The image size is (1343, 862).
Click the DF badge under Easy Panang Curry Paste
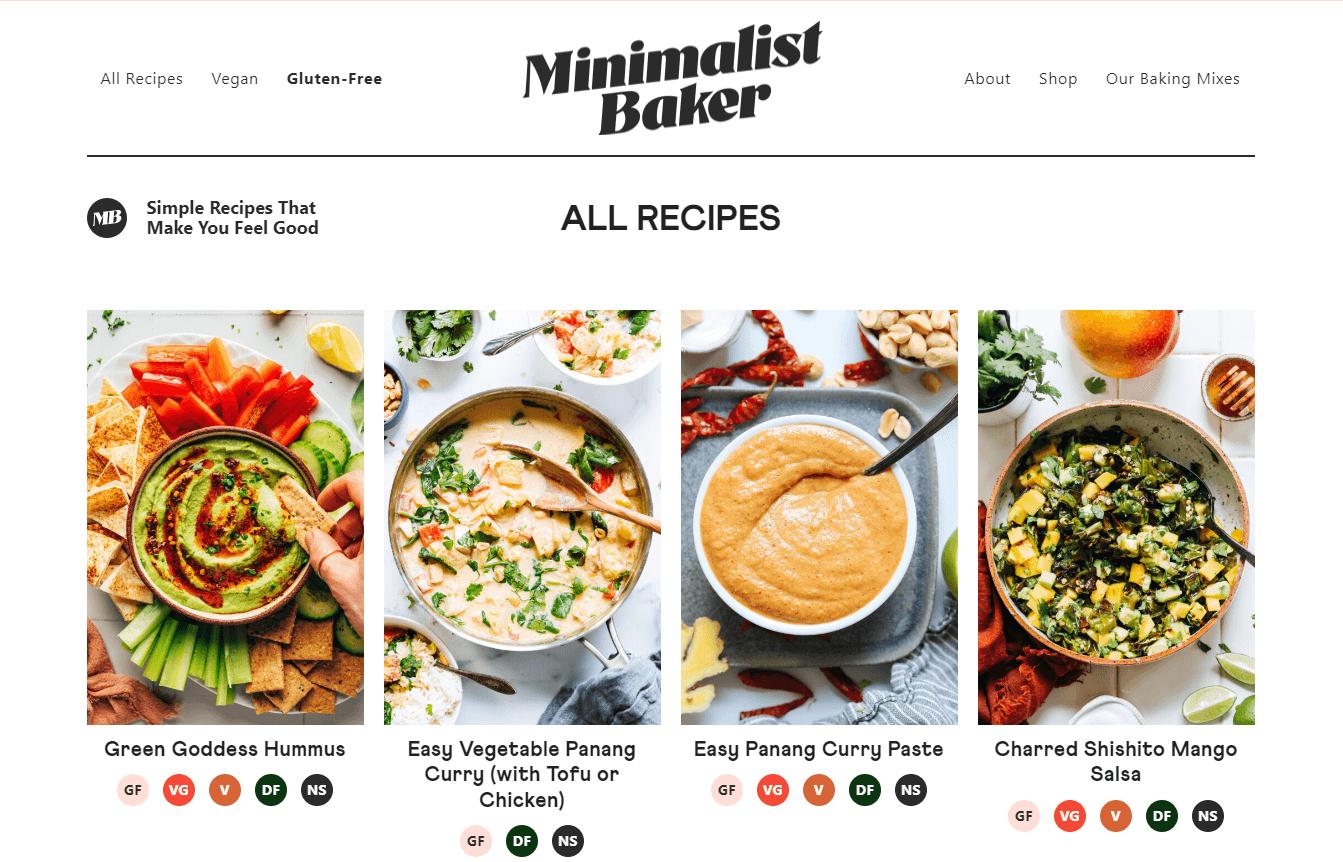(865, 790)
